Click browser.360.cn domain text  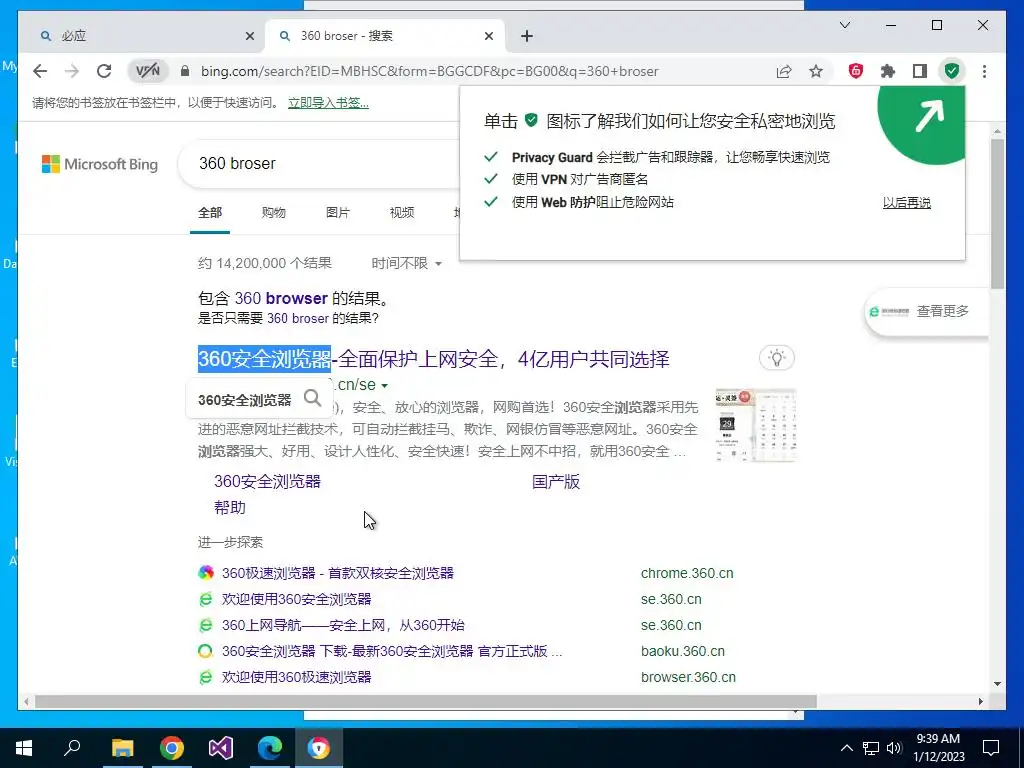(688, 677)
